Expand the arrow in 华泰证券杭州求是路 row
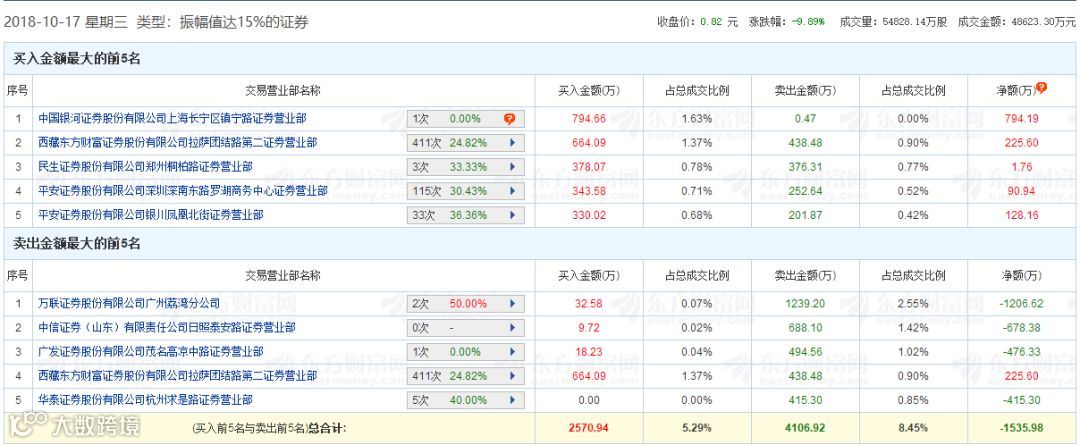 [512, 400]
